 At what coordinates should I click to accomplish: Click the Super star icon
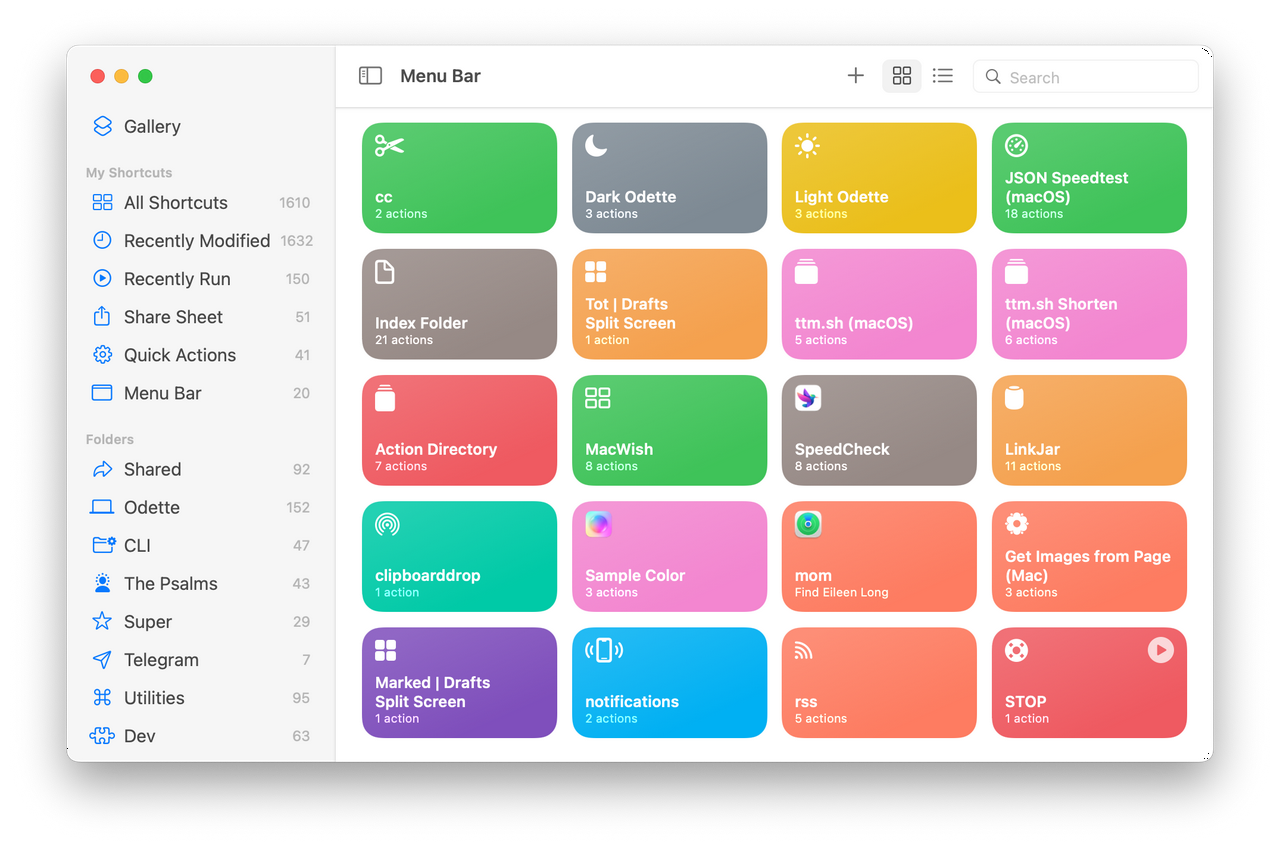(102, 621)
